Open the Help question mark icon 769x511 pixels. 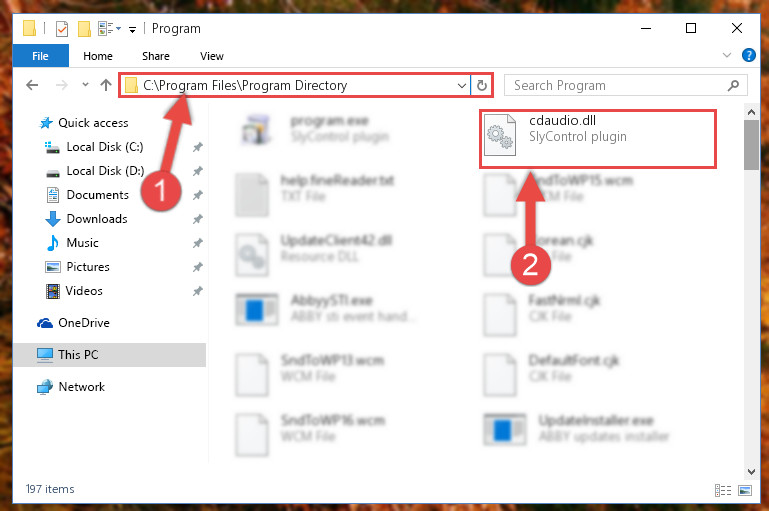pos(748,55)
